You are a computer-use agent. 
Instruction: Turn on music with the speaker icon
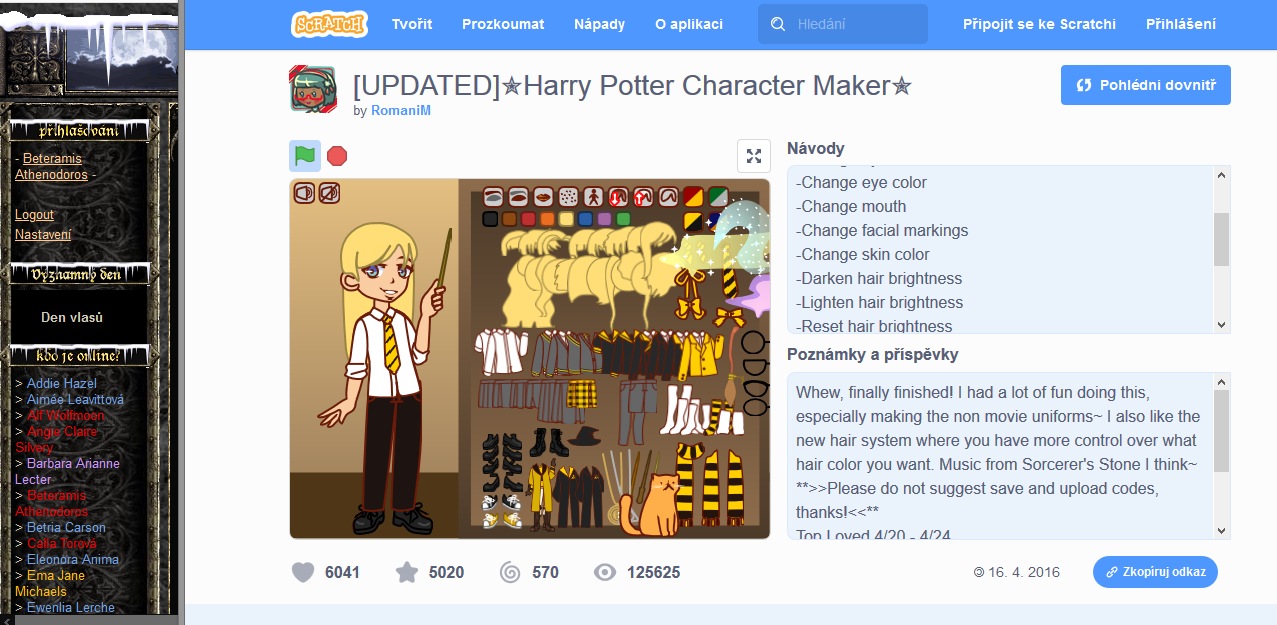point(304,193)
